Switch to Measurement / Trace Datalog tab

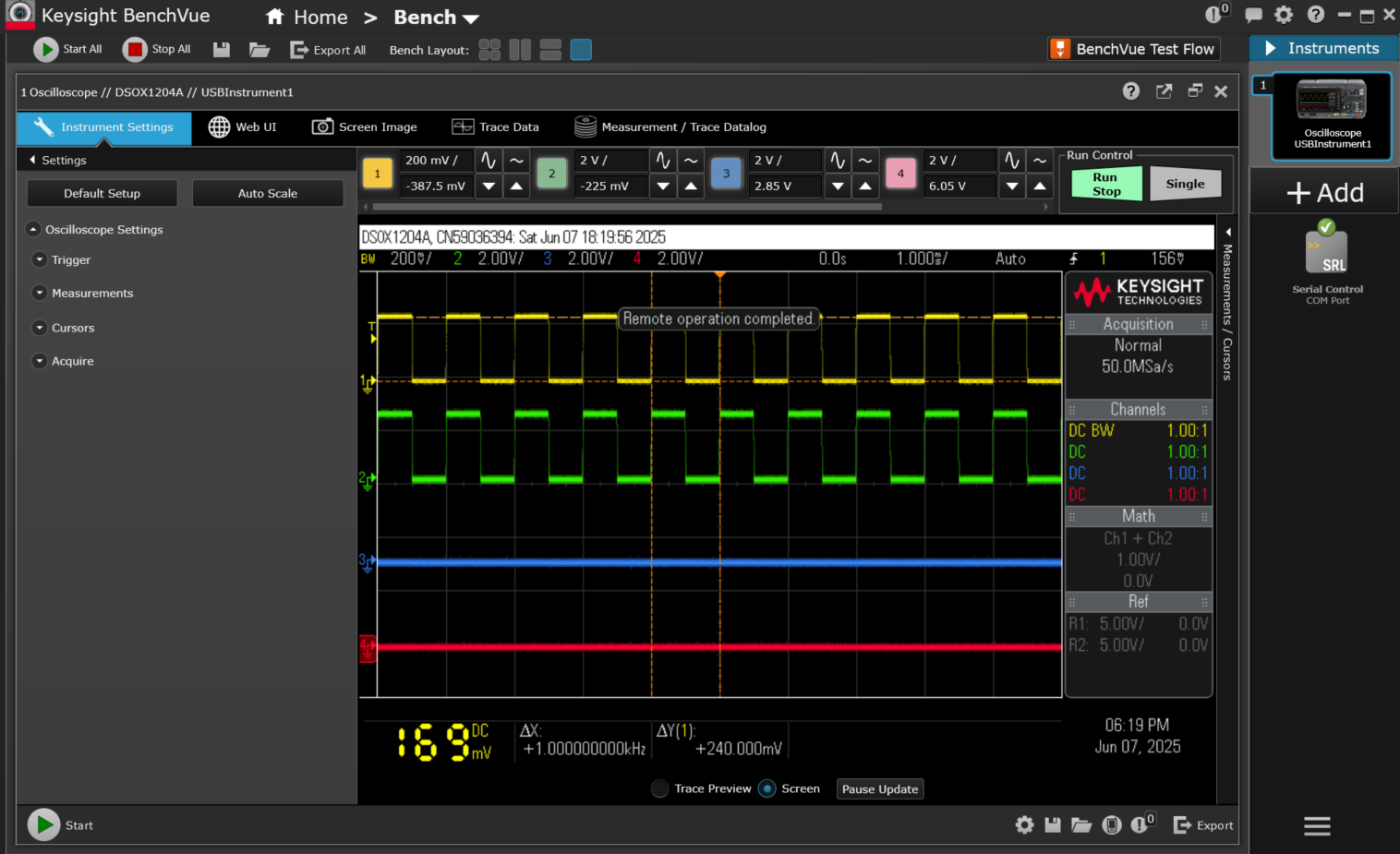pyautogui.click(x=670, y=127)
